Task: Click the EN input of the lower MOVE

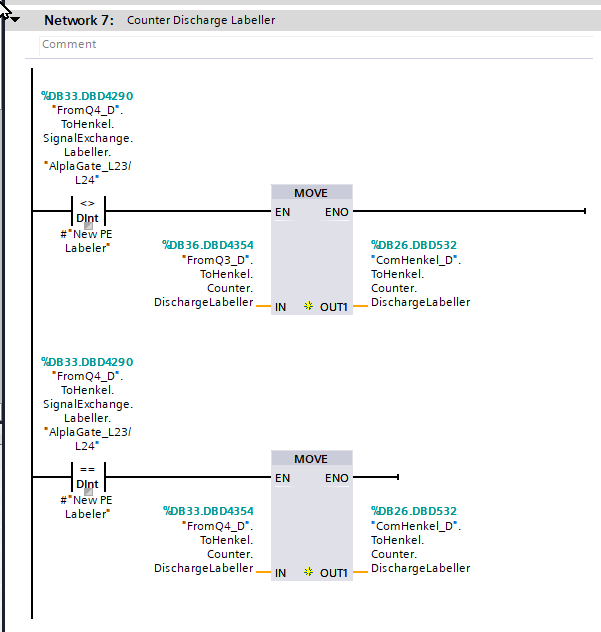Action: (x=283, y=478)
